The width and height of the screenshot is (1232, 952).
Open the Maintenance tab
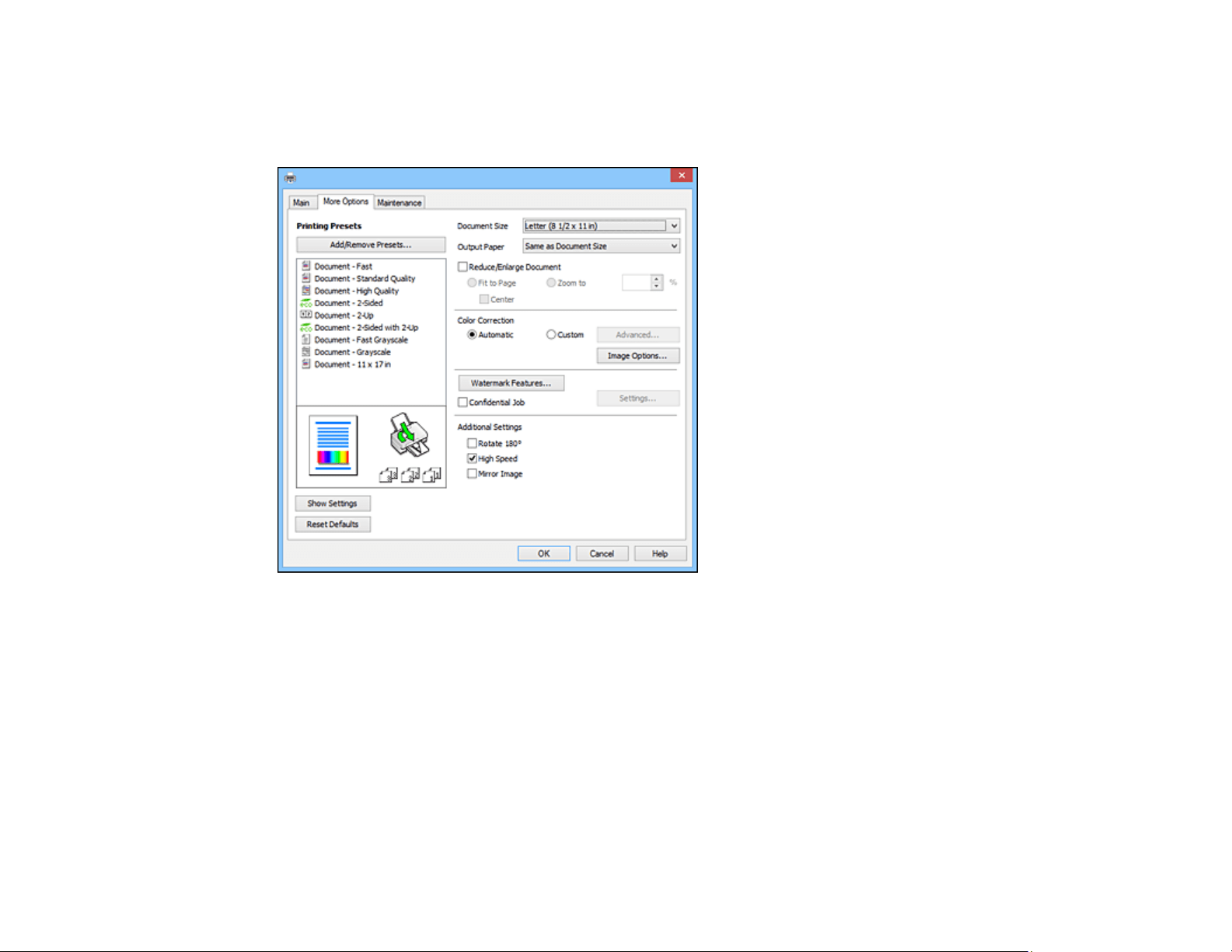pos(400,202)
